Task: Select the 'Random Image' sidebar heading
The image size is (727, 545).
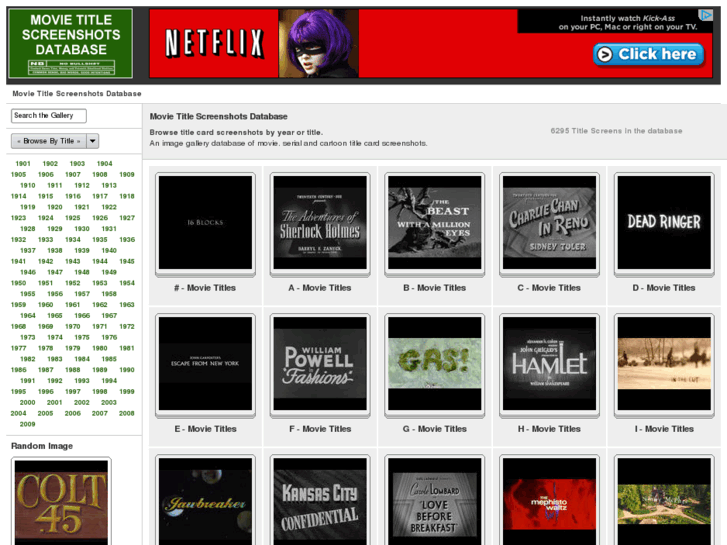Action: 42,446
